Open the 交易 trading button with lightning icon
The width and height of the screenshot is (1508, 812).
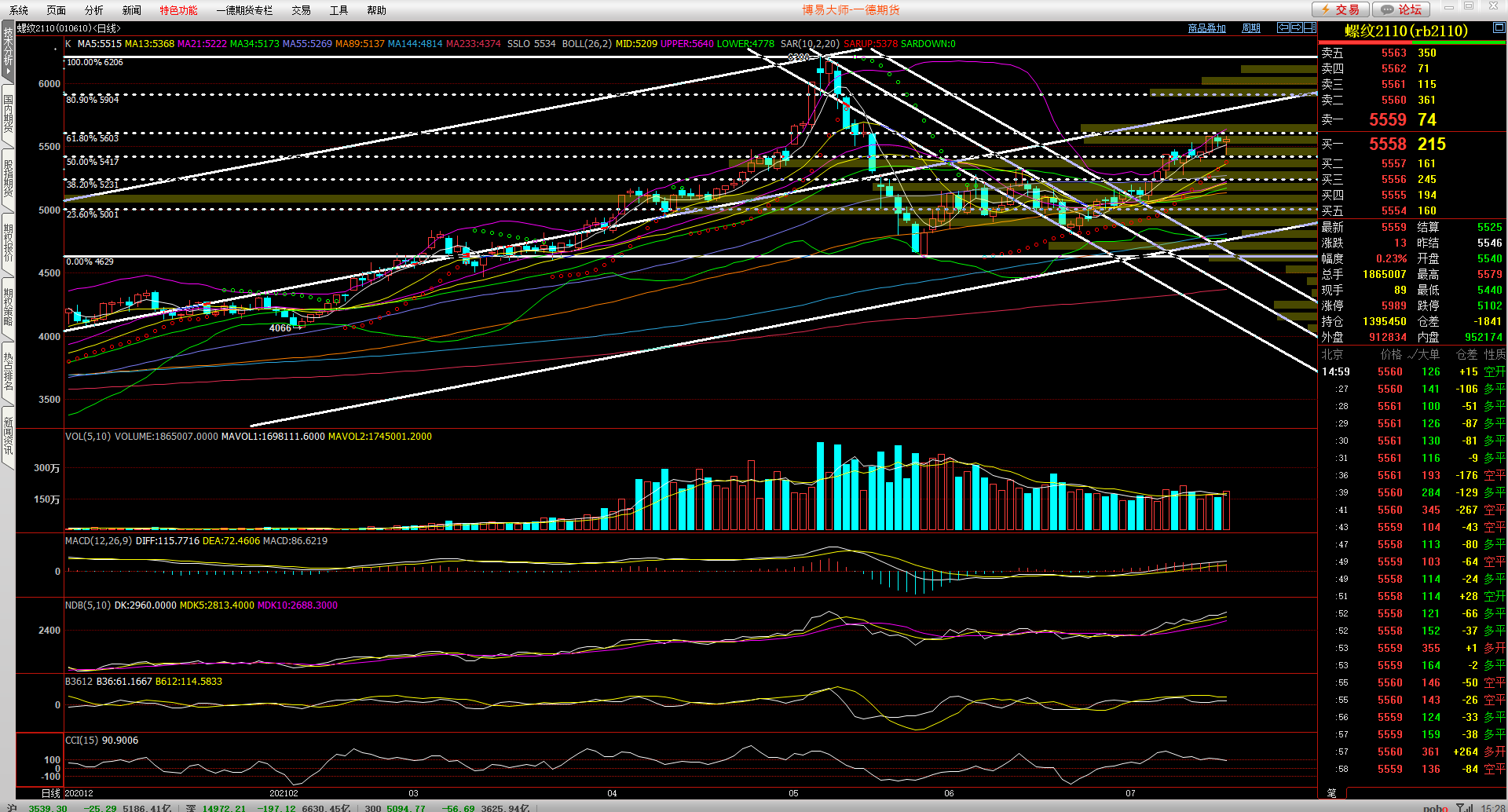click(1341, 9)
